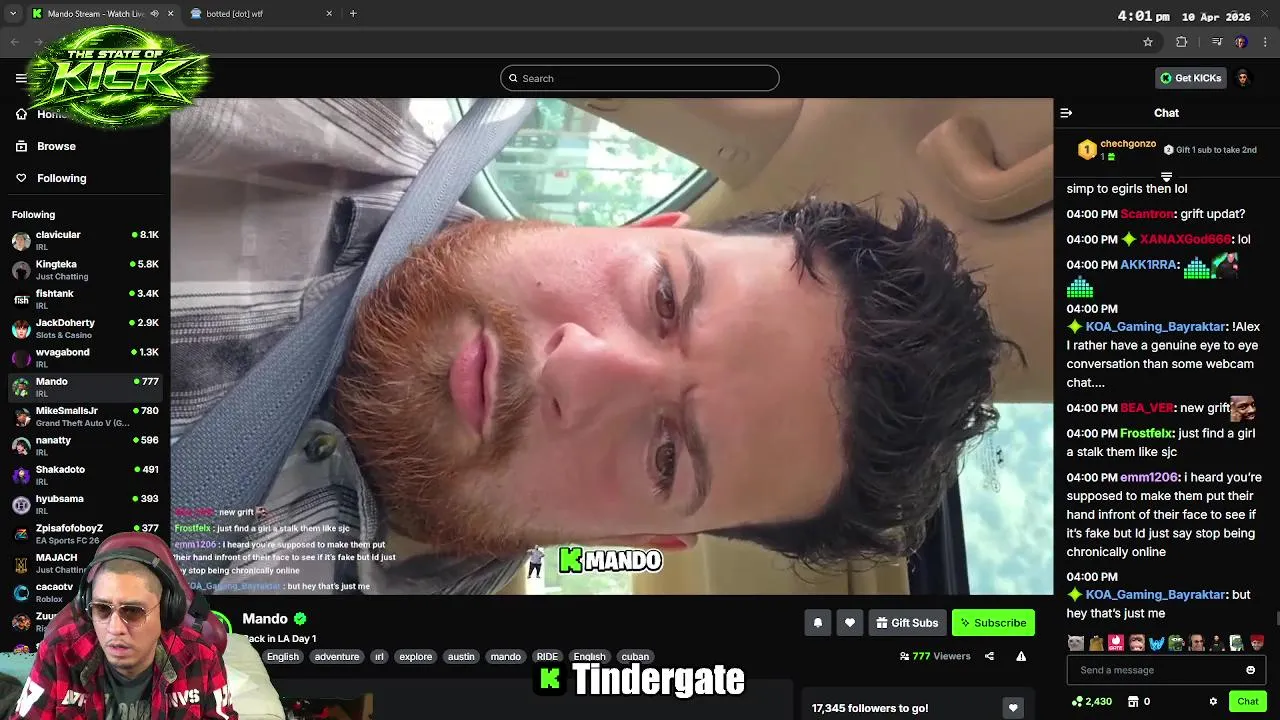Click the Get KICKs button
Image resolution: width=1280 pixels, height=720 pixels.
pyautogui.click(x=1190, y=78)
